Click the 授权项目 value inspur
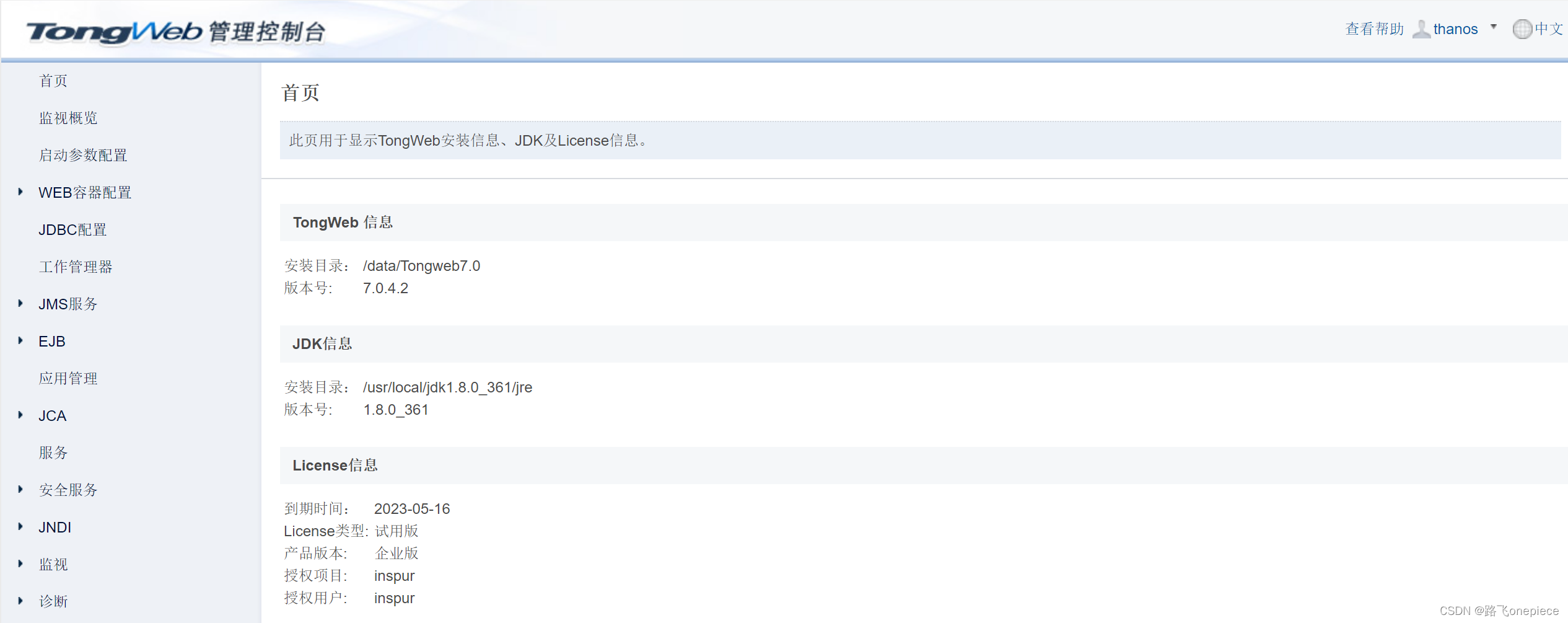This screenshot has width=1568, height=623. coord(395,577)
